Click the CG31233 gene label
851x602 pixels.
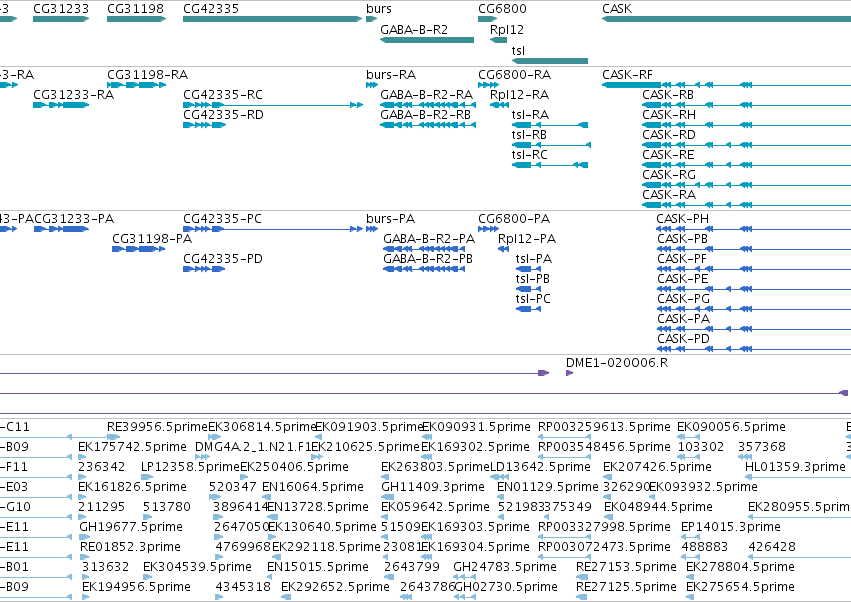61,9
